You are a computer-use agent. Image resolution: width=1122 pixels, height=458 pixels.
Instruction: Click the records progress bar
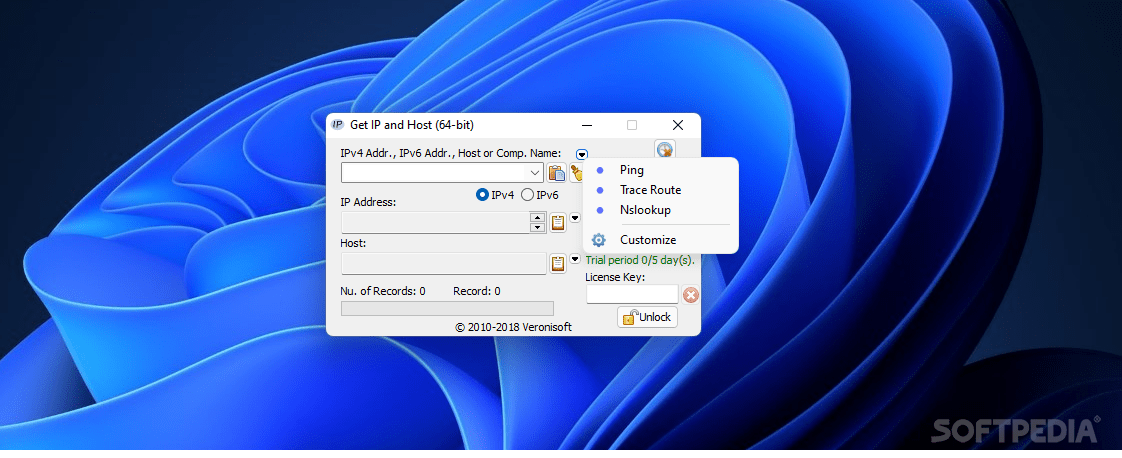pyautogui.click(x=447, y=308)
